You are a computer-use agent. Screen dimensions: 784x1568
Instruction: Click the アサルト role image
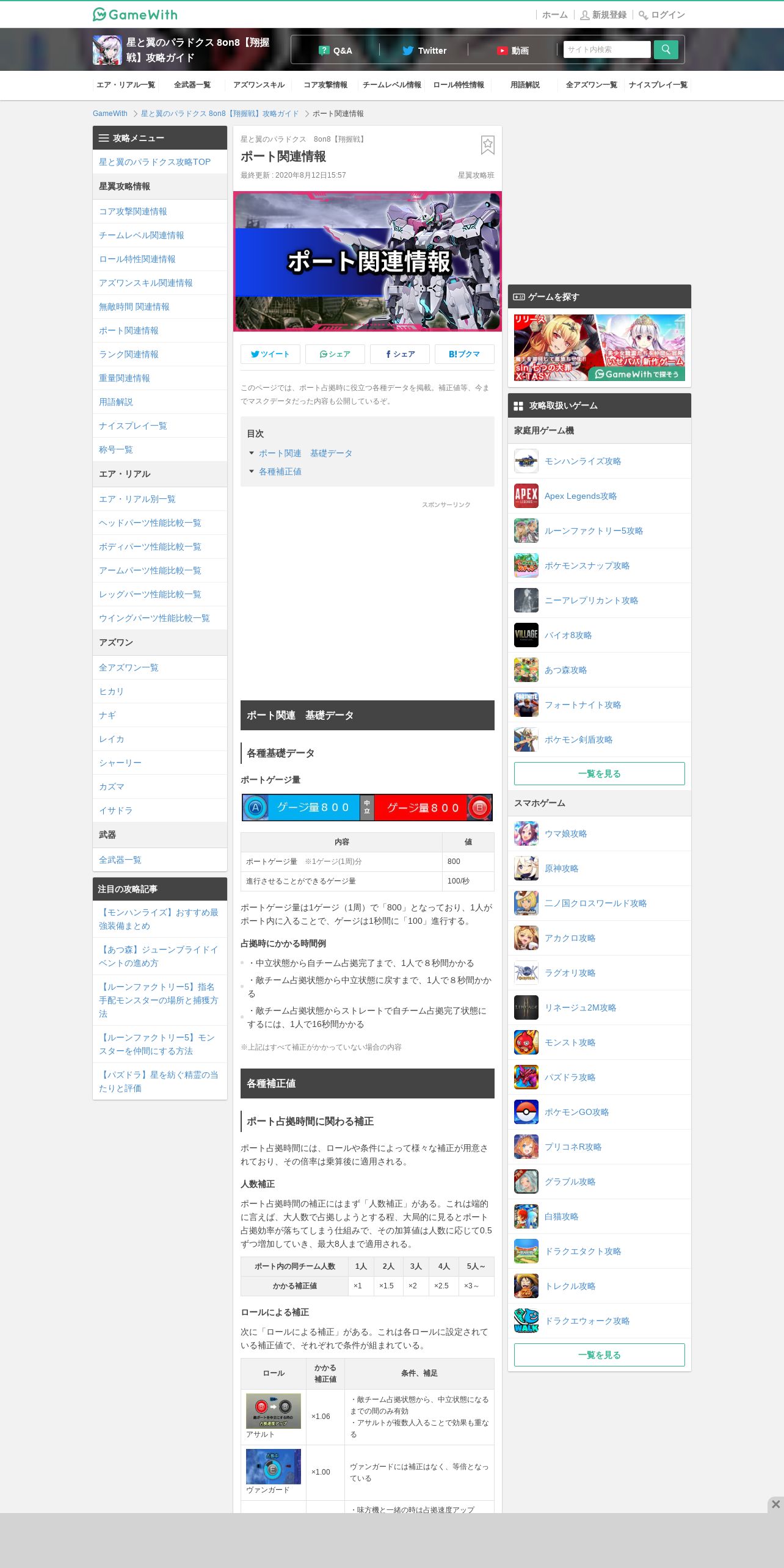(x=274, y=1410)
